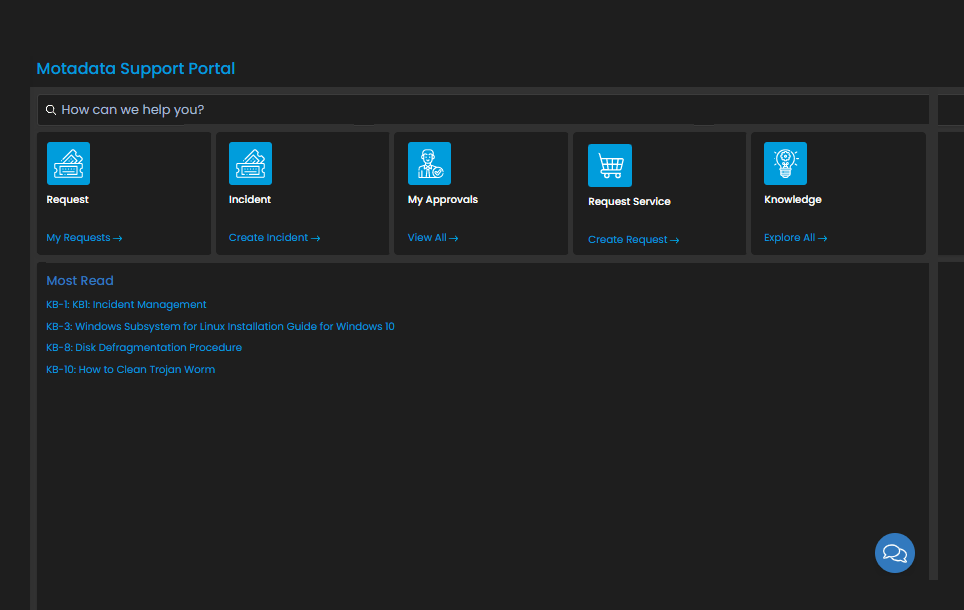Click the My Approvals card title

[443, 200]
